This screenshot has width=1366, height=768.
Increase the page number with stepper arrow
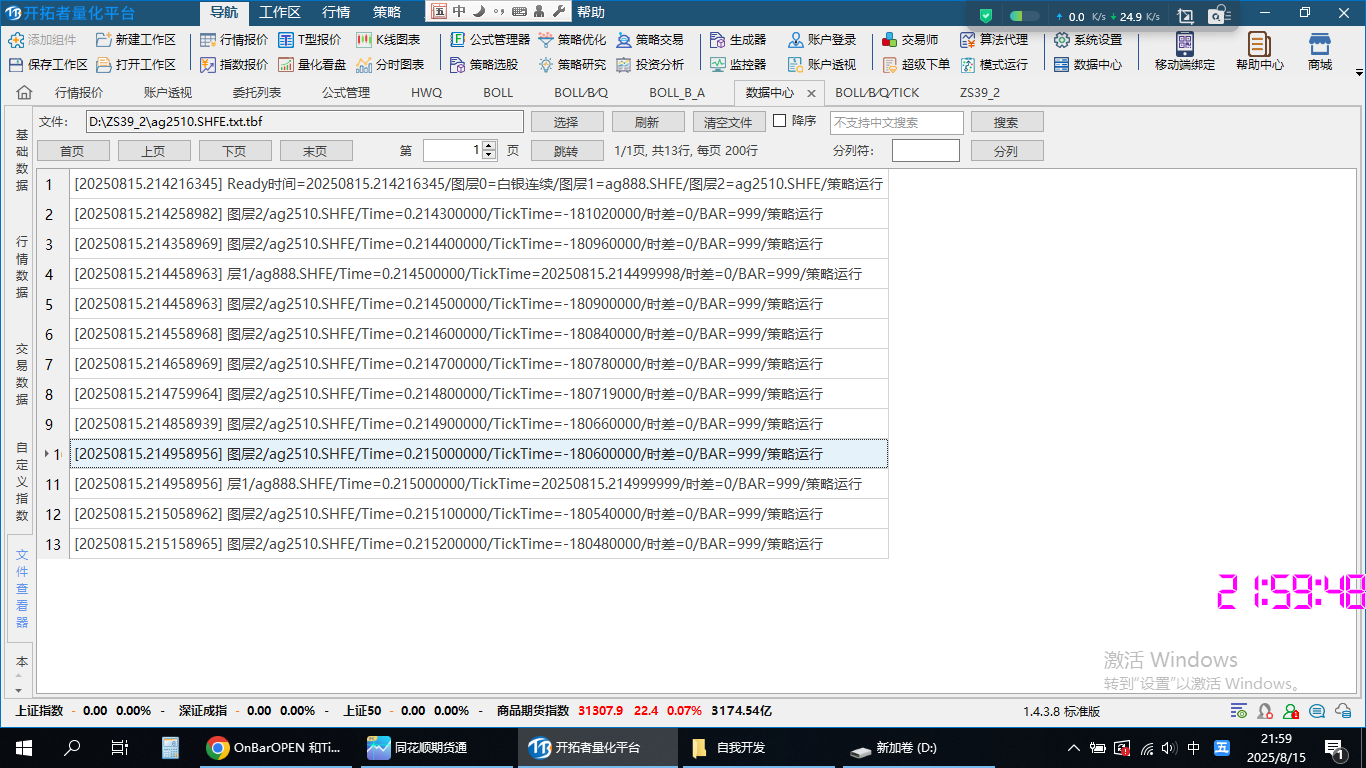488,146
